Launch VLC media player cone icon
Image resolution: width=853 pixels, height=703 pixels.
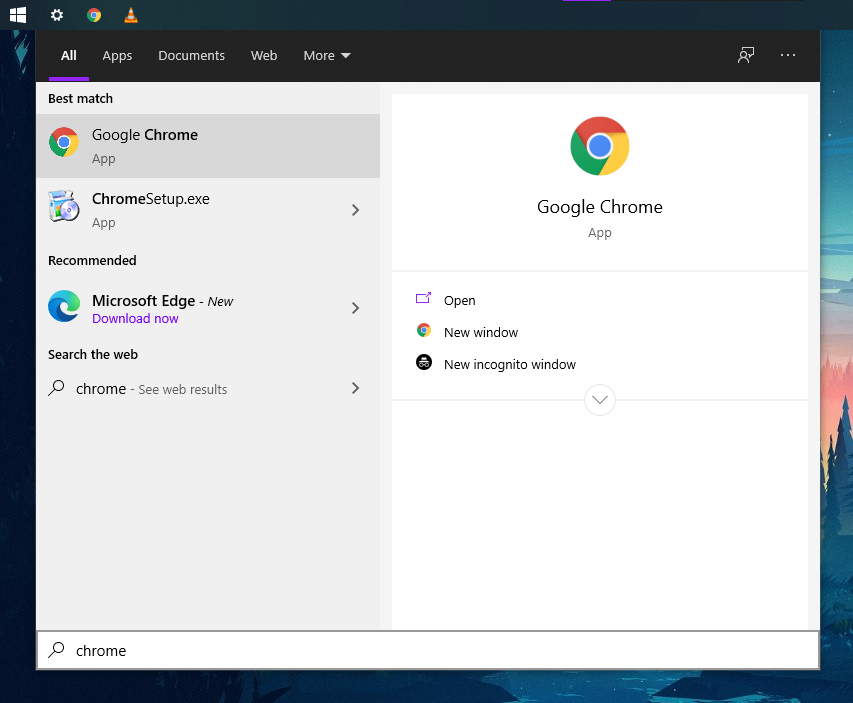click(x=131, y=15)
